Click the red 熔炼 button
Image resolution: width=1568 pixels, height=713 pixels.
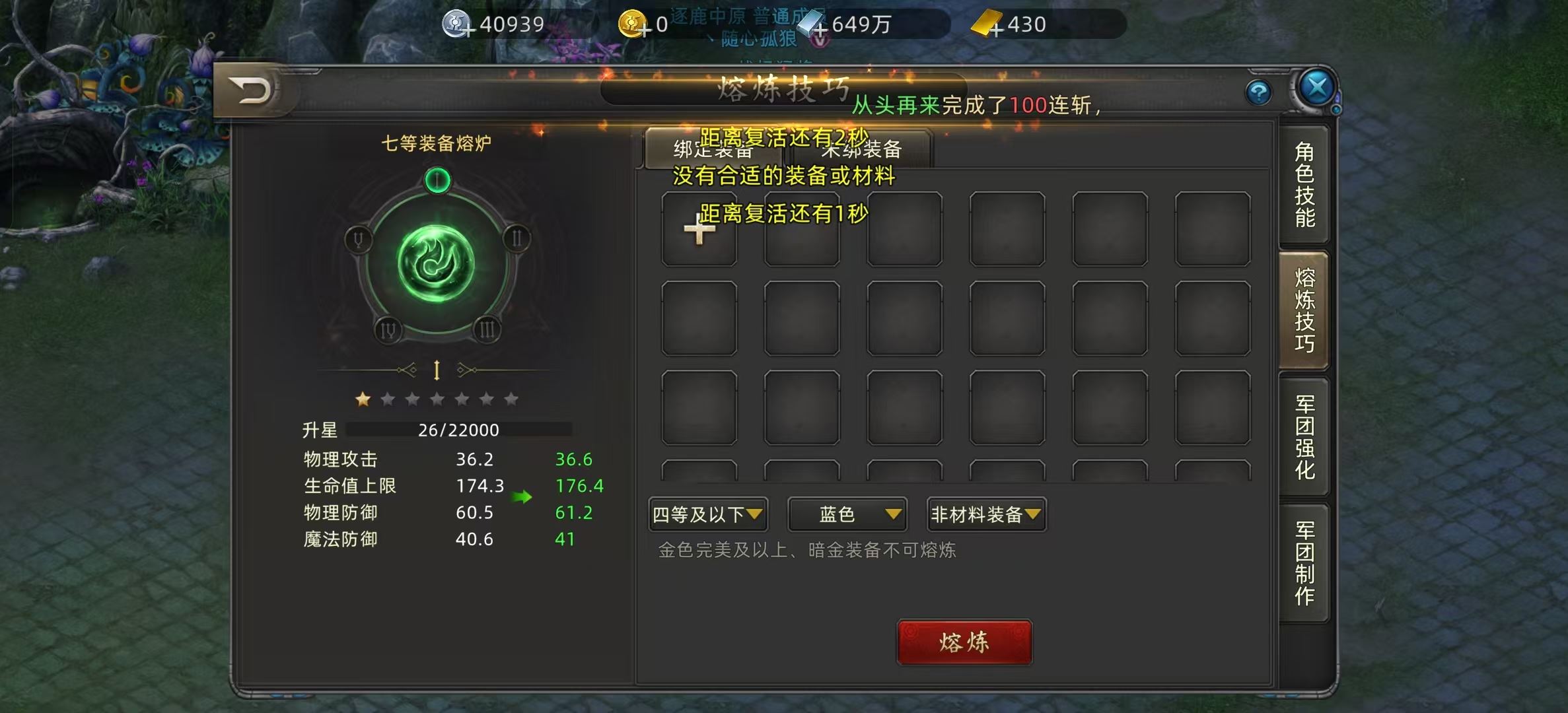click(964, 642)
